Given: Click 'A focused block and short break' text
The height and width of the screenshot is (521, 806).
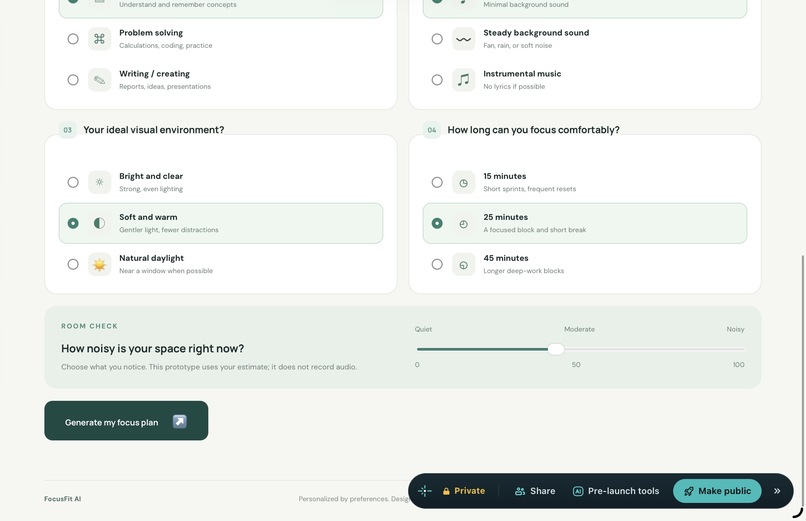Looking at the screenshot, I should pyautogui.click(x=535, y=230).
